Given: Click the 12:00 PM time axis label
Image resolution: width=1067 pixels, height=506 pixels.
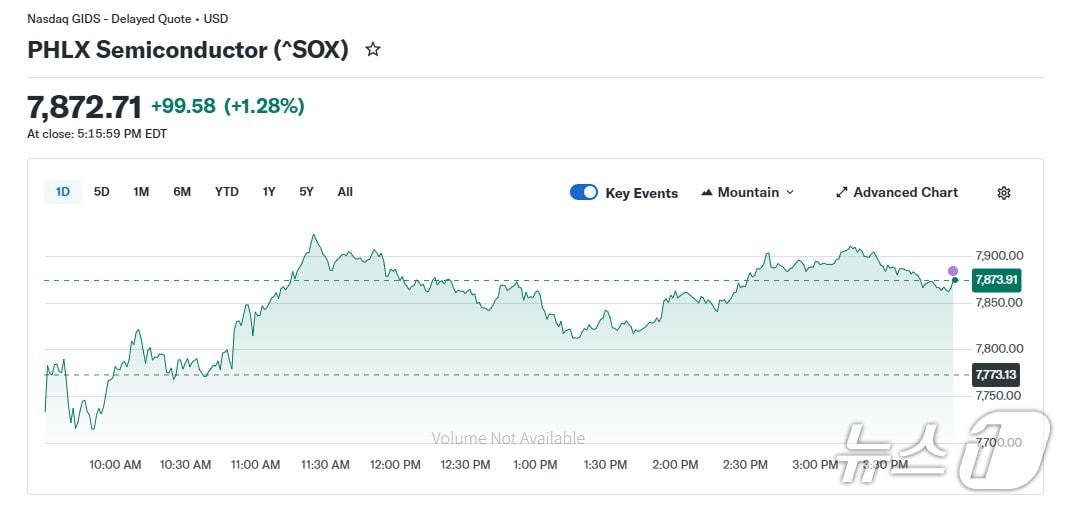Looking at the screenshot, I should point(395,465).
